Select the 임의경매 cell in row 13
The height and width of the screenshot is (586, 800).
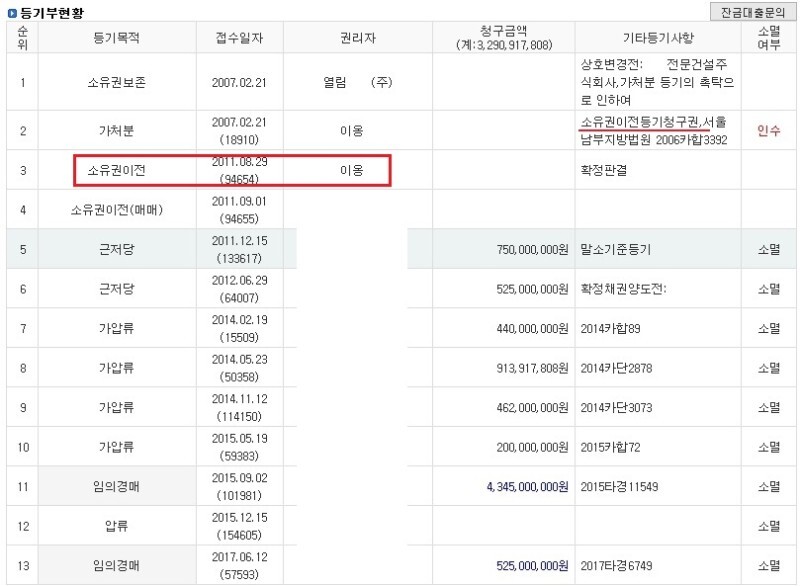116,565
